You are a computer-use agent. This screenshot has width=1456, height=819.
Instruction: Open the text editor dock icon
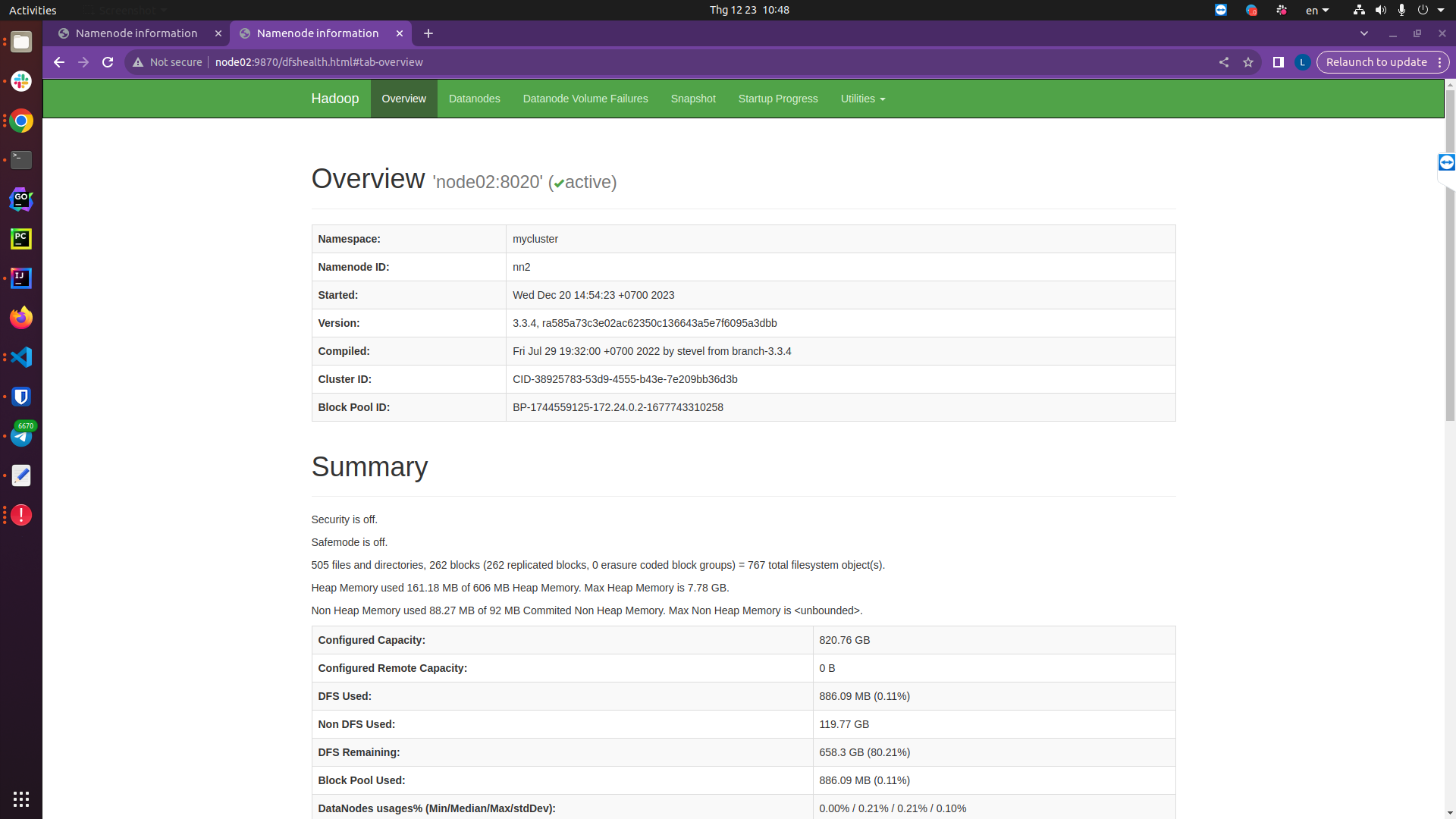point(21,475)
